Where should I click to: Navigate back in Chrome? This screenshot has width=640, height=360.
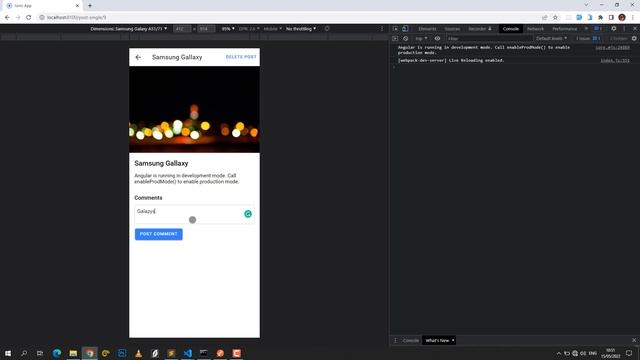[x=7, y=18]
